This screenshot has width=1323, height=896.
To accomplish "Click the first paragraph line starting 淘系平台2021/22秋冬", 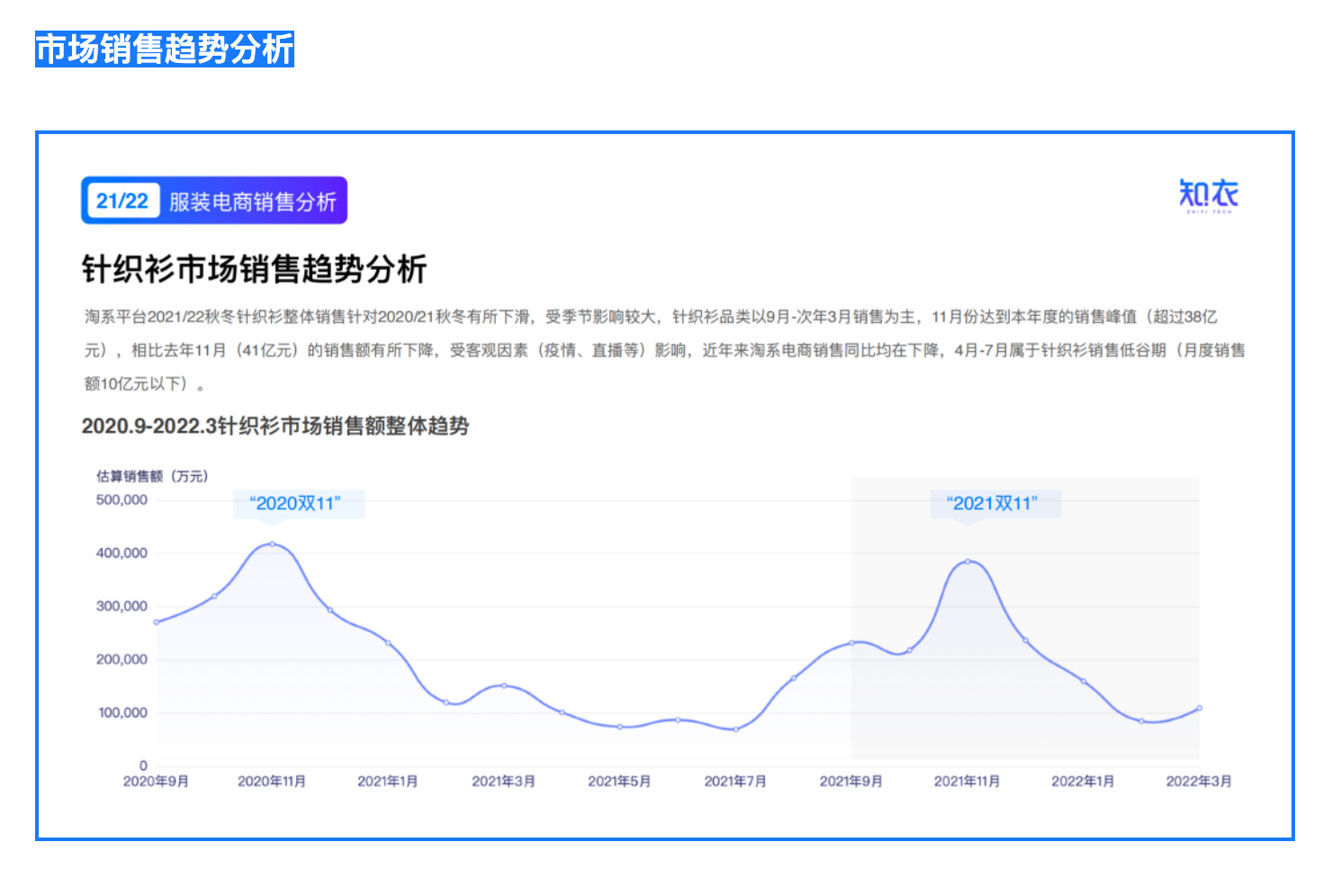I will click(651, 317).
